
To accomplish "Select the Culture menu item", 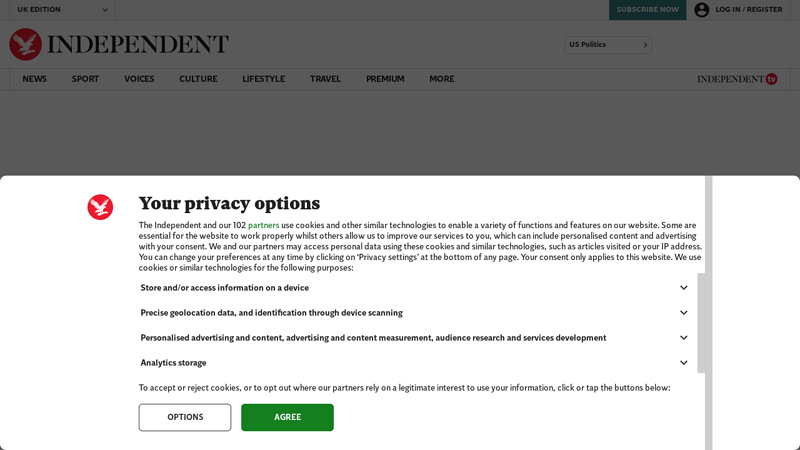I will pyautogui.click(x=198, y=79).
